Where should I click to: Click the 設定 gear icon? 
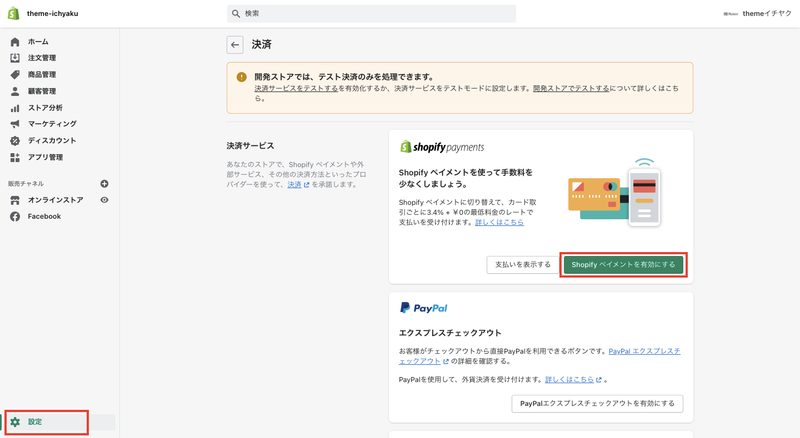click(15, 422)
